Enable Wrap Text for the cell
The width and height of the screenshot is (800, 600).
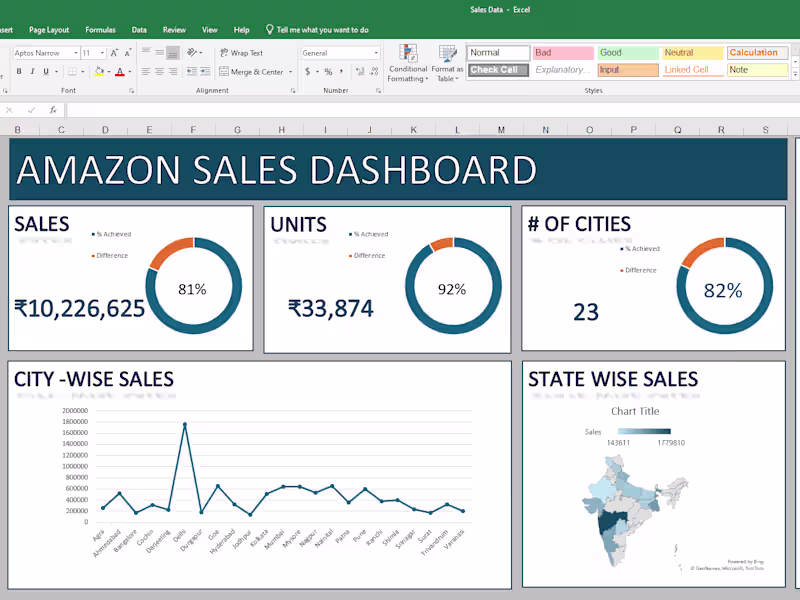coord(240,53)
